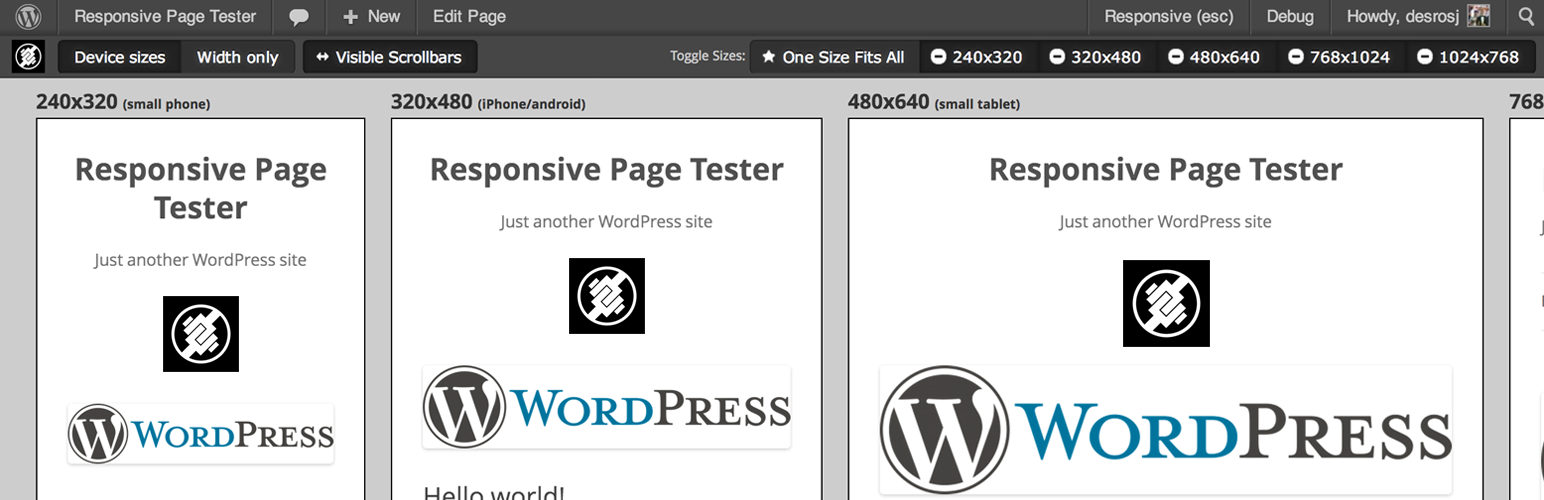Click the 480x640 (small tablet) label
Screen dimensions: 1544x500
(934, 102)
